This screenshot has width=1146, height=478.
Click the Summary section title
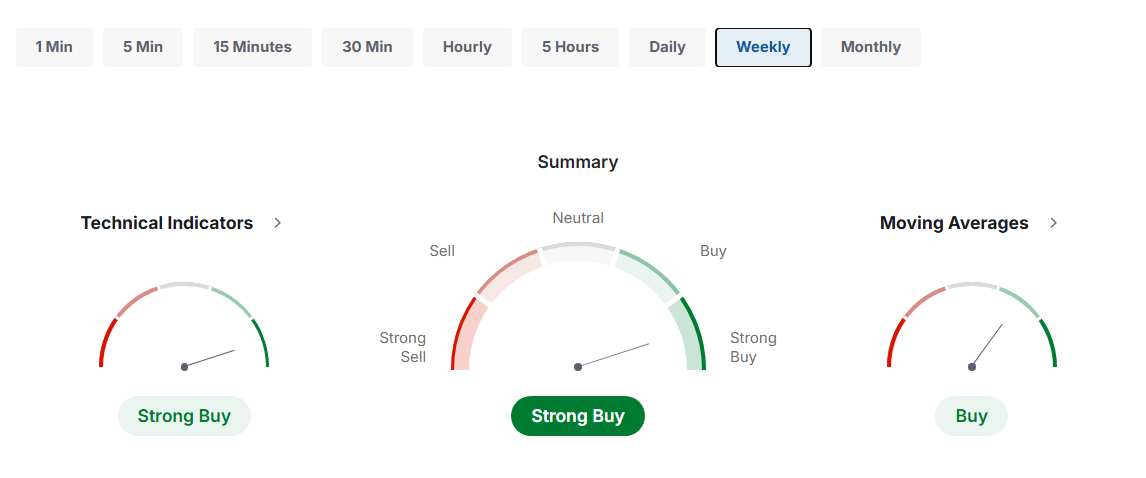578,162
